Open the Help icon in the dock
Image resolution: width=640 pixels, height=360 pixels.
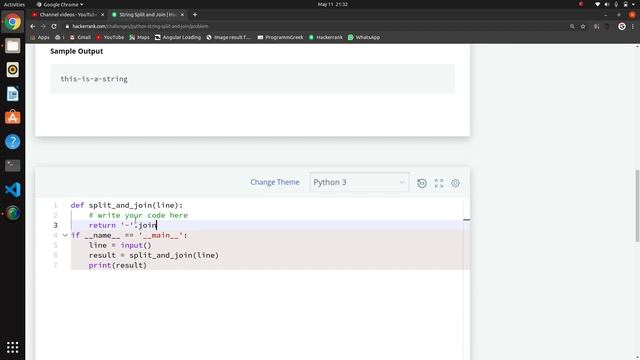tap(13, 142)
